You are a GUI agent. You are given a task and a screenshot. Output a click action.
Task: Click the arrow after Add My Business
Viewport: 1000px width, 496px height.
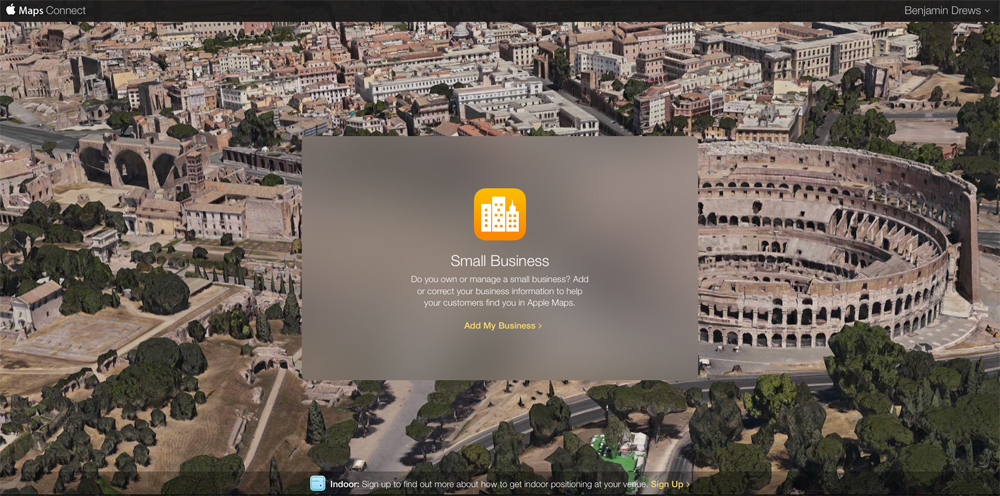540,326
